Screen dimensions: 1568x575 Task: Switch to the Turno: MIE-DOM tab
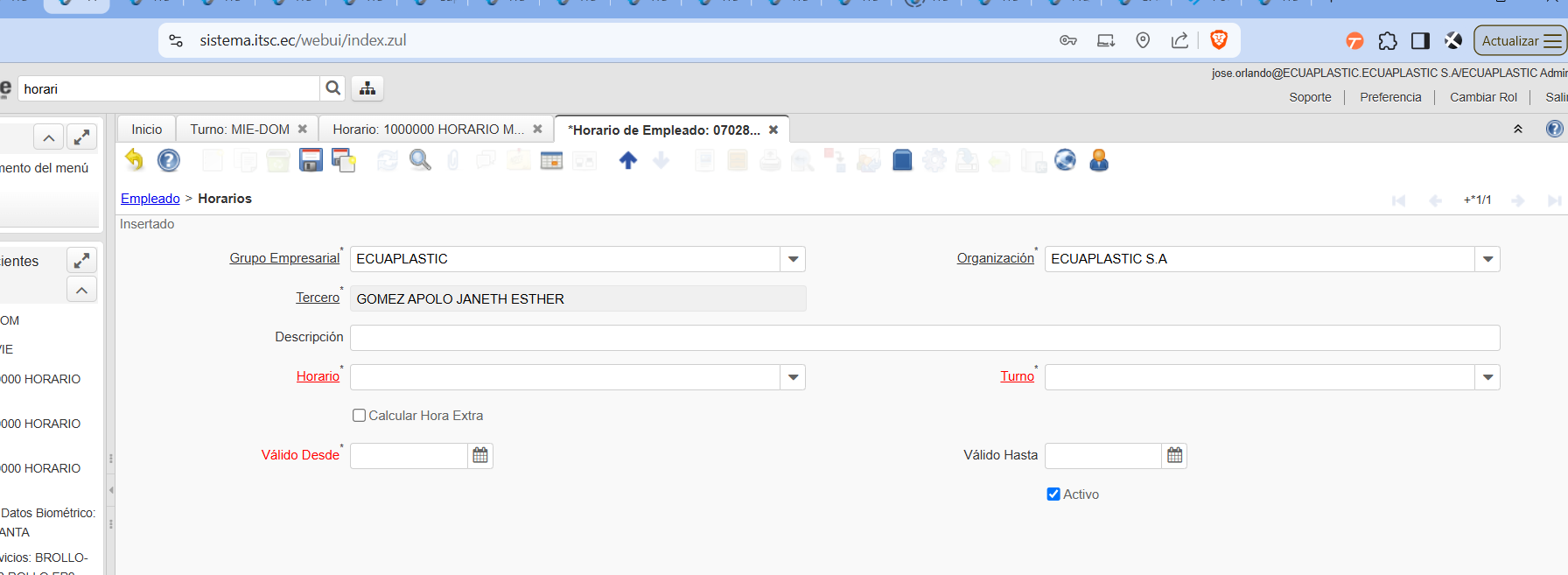(x=240, y=130)
